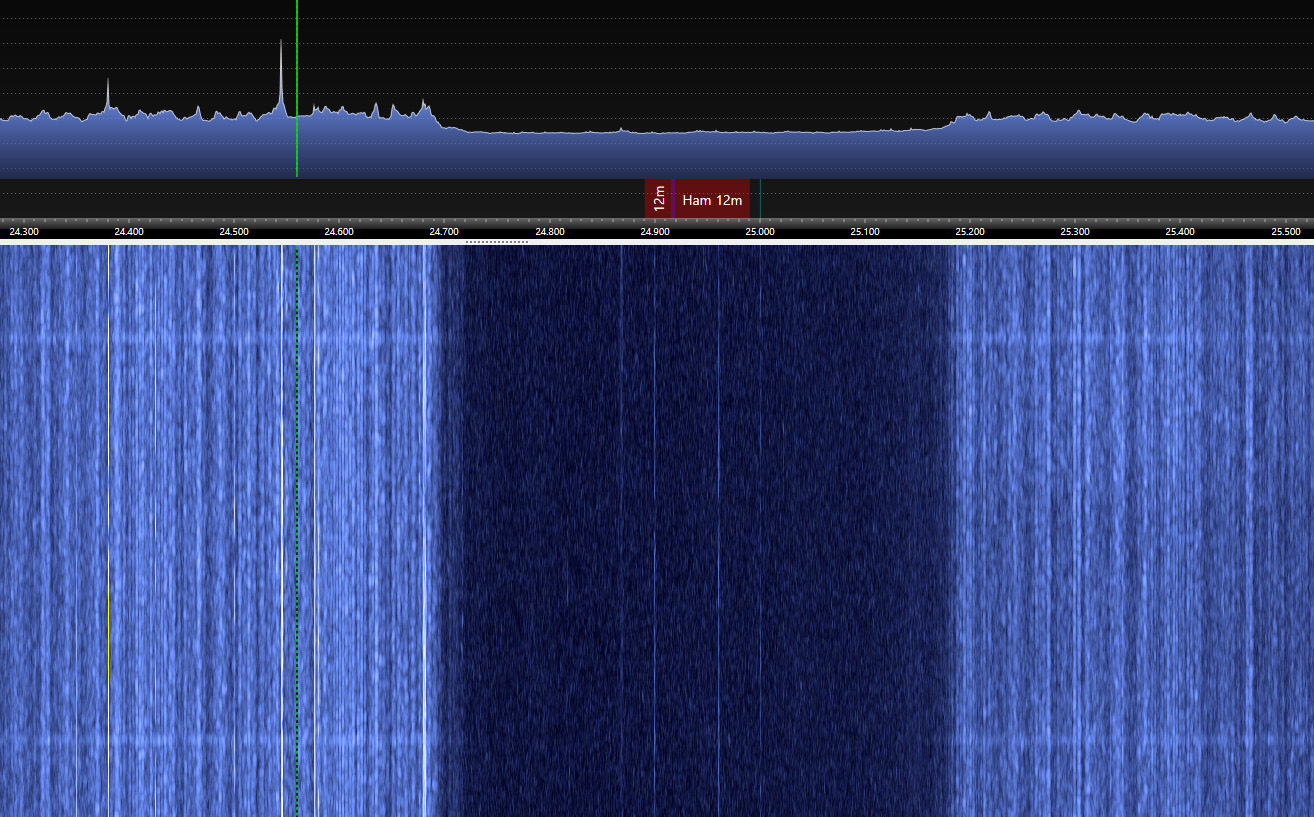
Task: Click the yellow signal segment in the waterfall
Action: (x=108, y=635)
